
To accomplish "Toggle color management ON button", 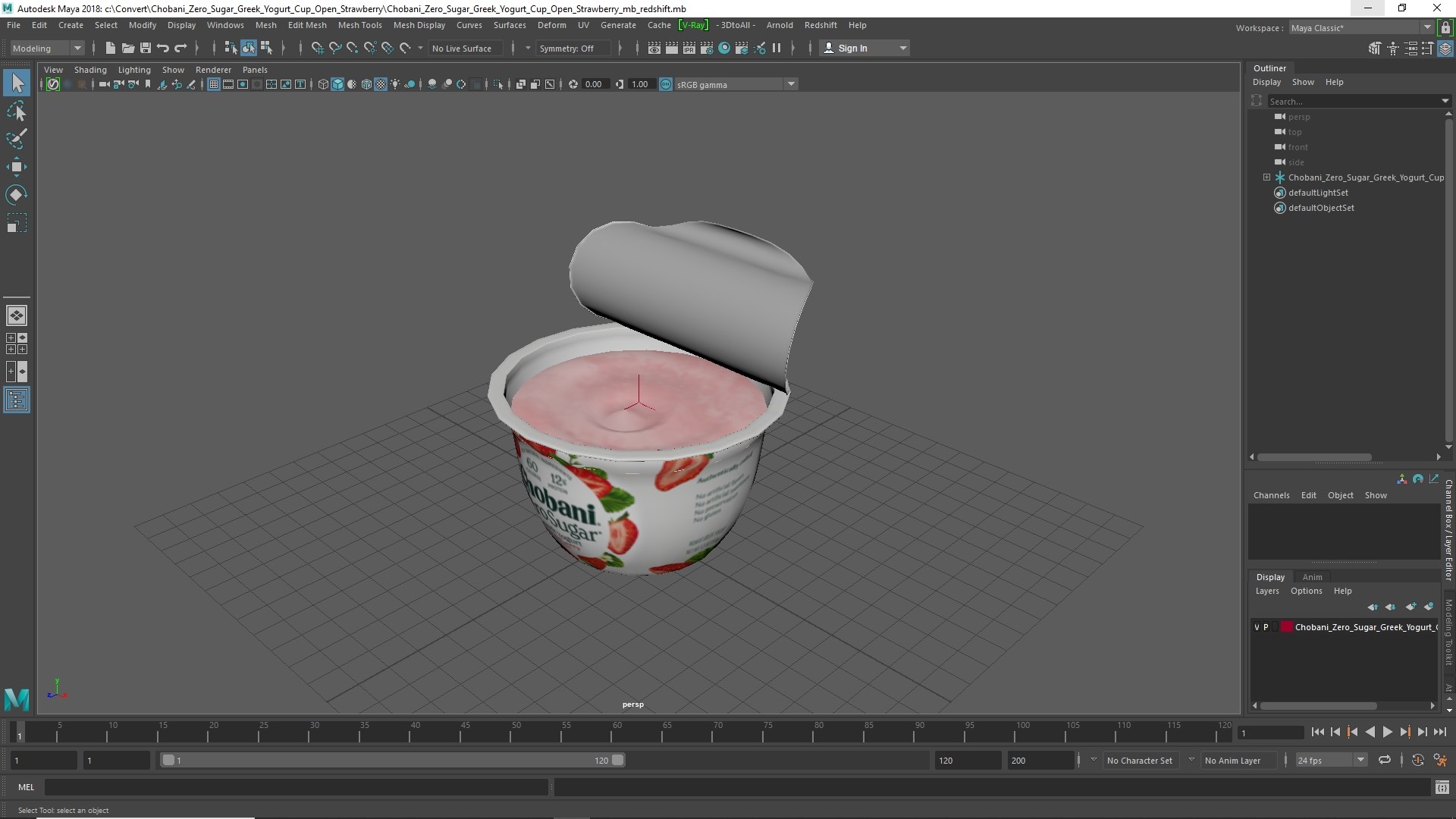I will [x=666, y=84].
